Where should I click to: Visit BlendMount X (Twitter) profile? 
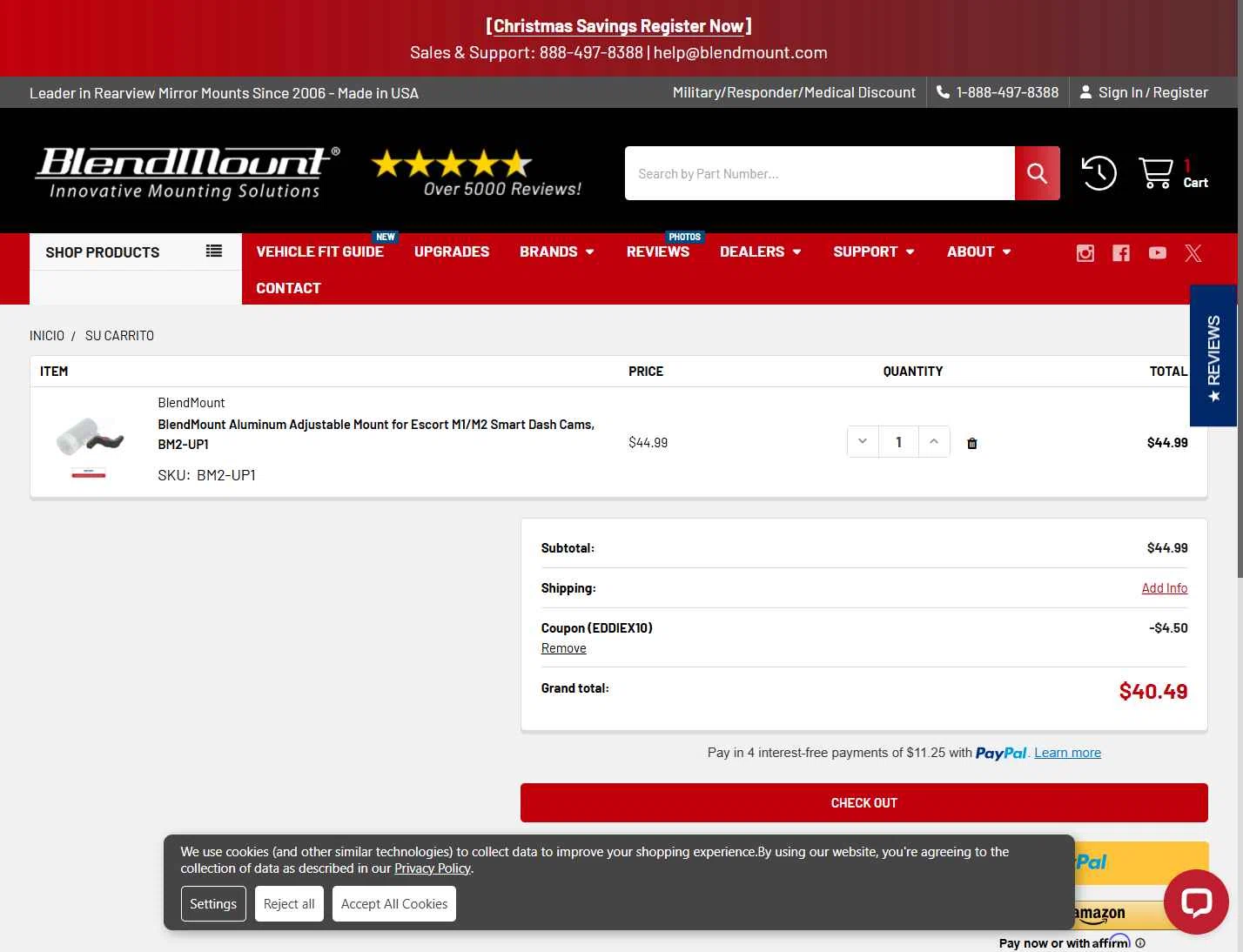pos(1193,252)
